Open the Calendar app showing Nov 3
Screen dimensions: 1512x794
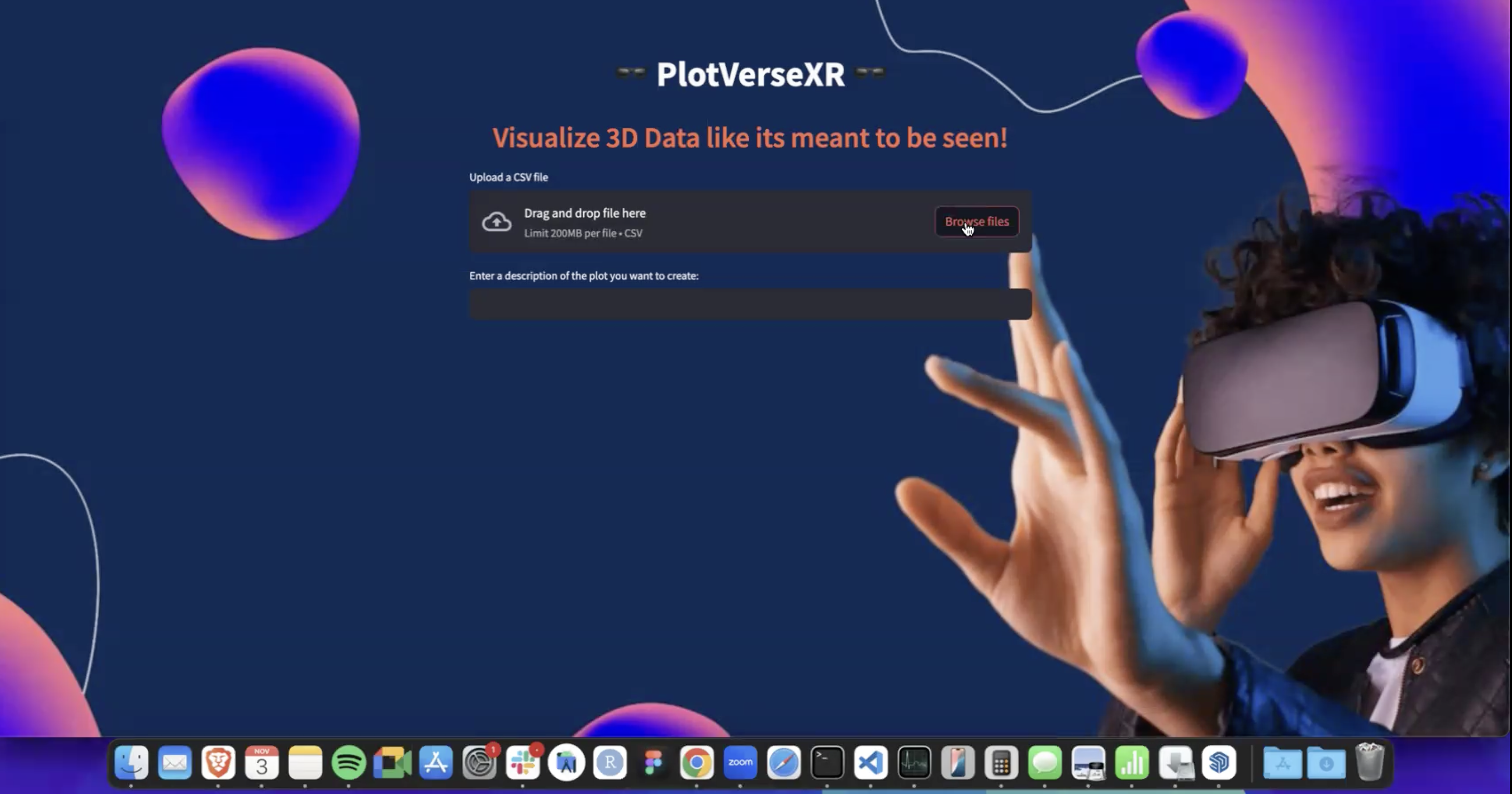(262, 762)
